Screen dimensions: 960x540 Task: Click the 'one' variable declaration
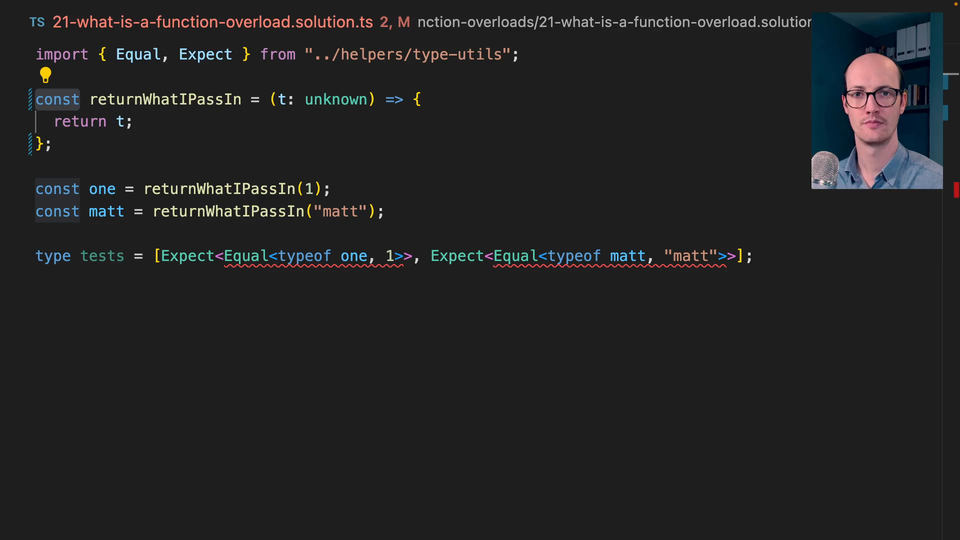click(x=102, y=189)
